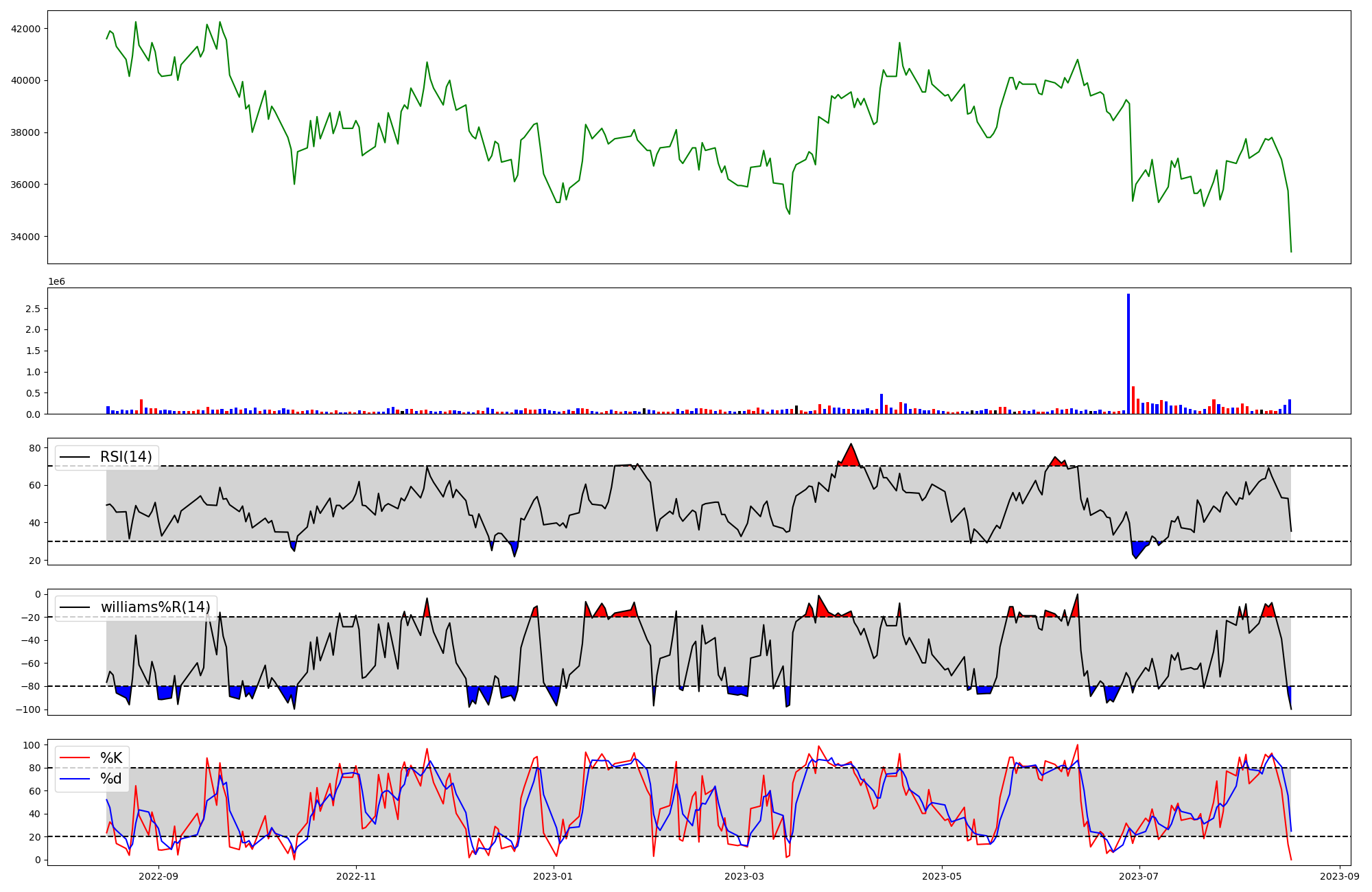Click the 2023-01 x-axis date label

pos(553,876)
